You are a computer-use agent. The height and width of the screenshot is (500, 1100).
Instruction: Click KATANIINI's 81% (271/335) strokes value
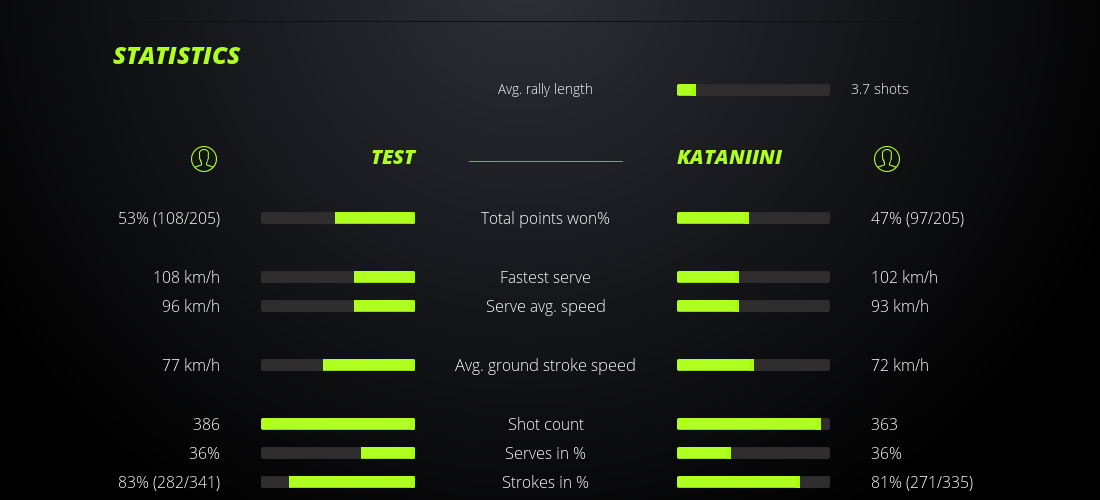921,482
